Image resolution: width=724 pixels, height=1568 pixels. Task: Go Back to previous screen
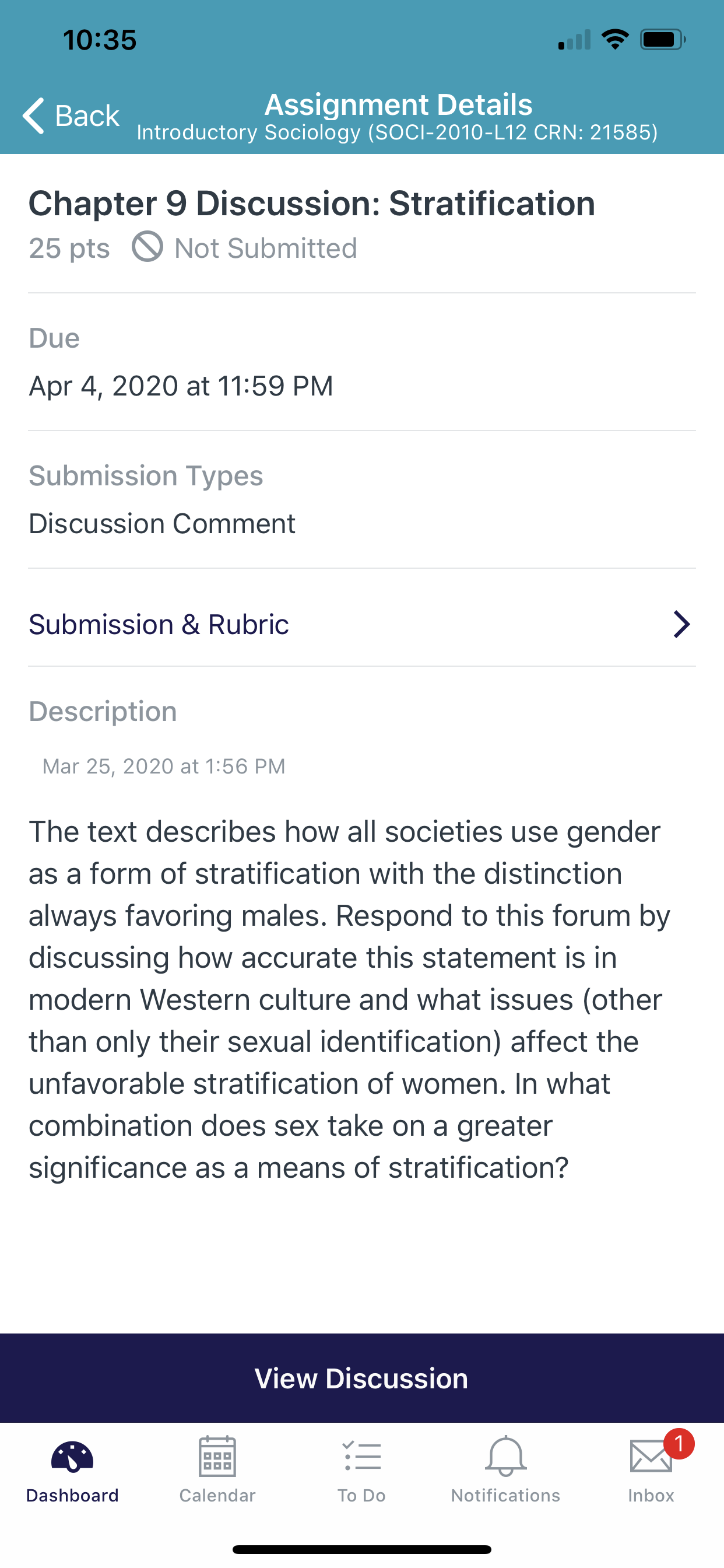[x=71, y=115]
